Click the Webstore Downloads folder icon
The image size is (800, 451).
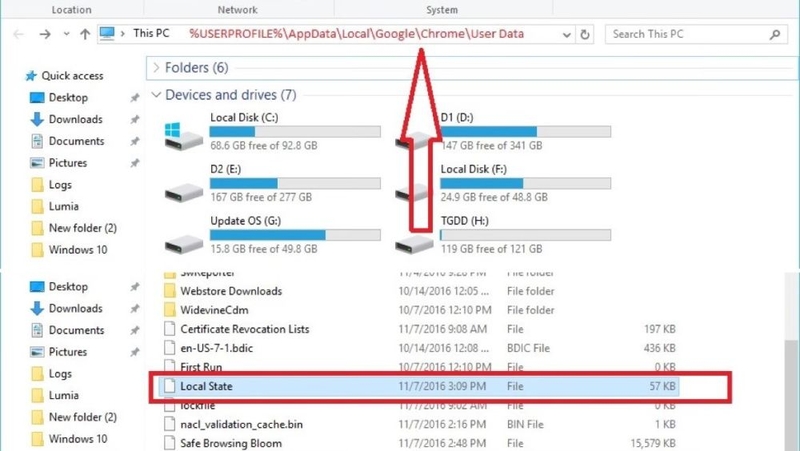coord(169,291)
